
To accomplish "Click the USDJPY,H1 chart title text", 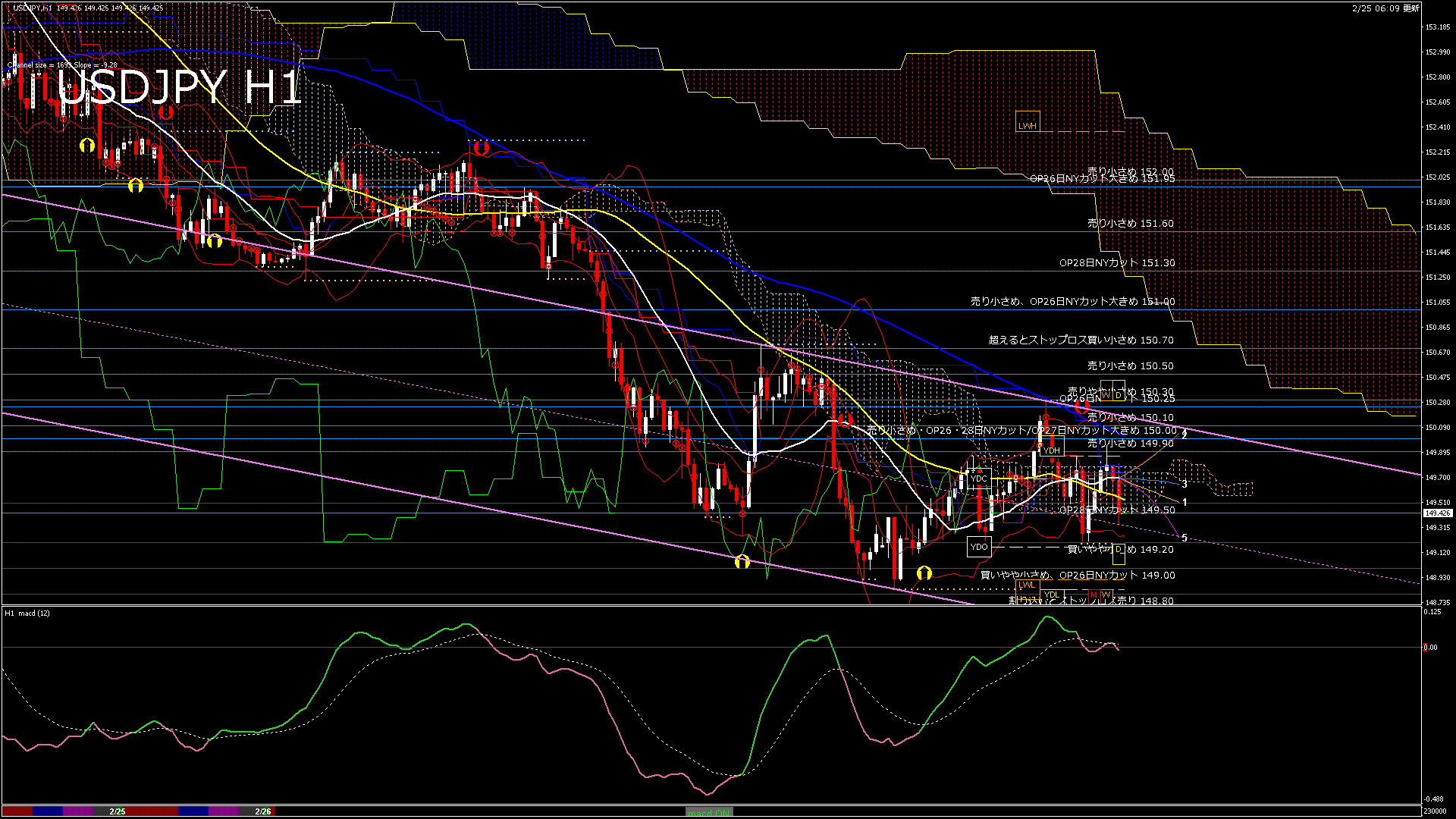I will [x=33, y=8].
